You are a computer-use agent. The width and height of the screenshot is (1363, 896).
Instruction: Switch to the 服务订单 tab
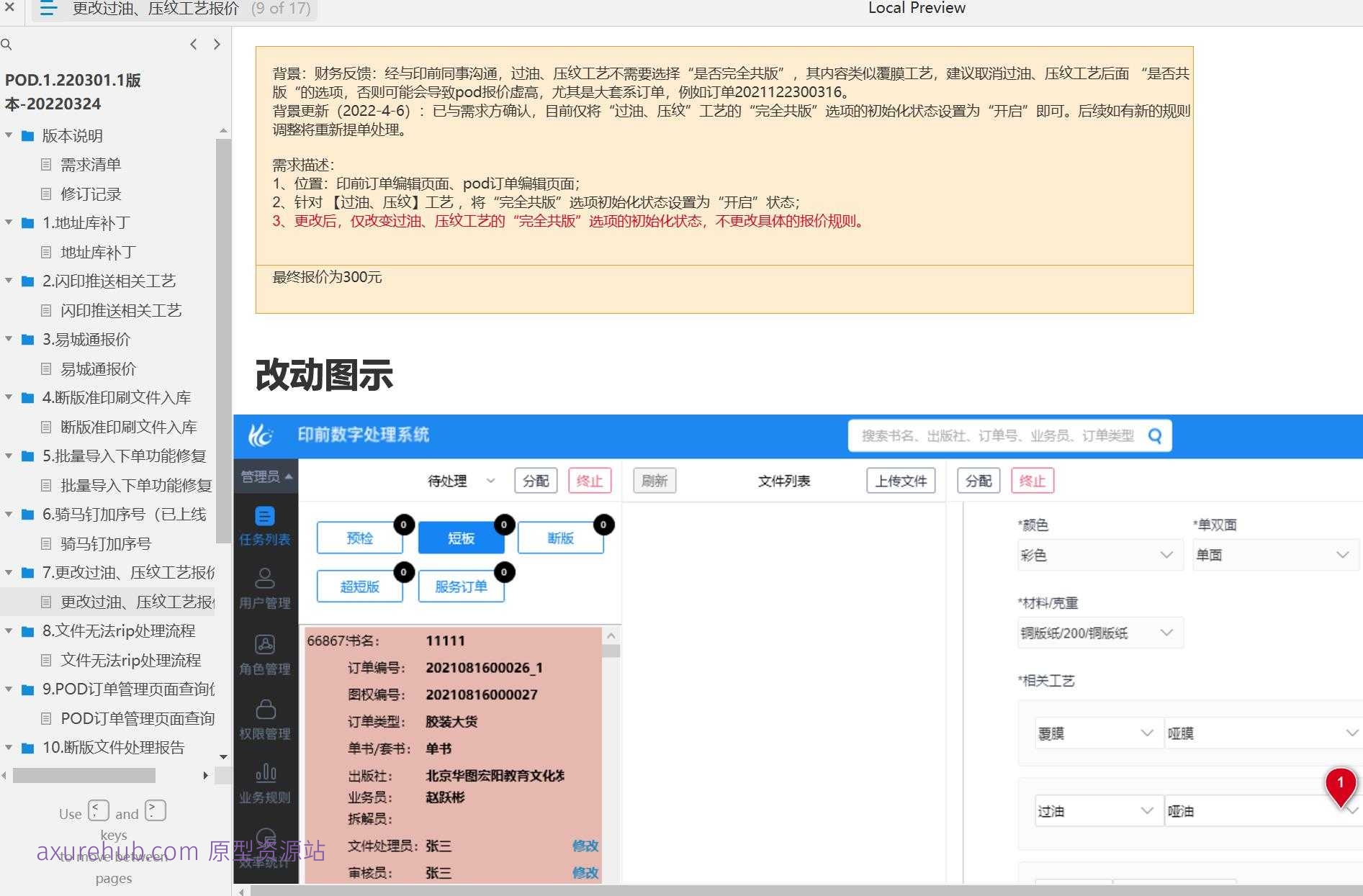tap(462, 586)
